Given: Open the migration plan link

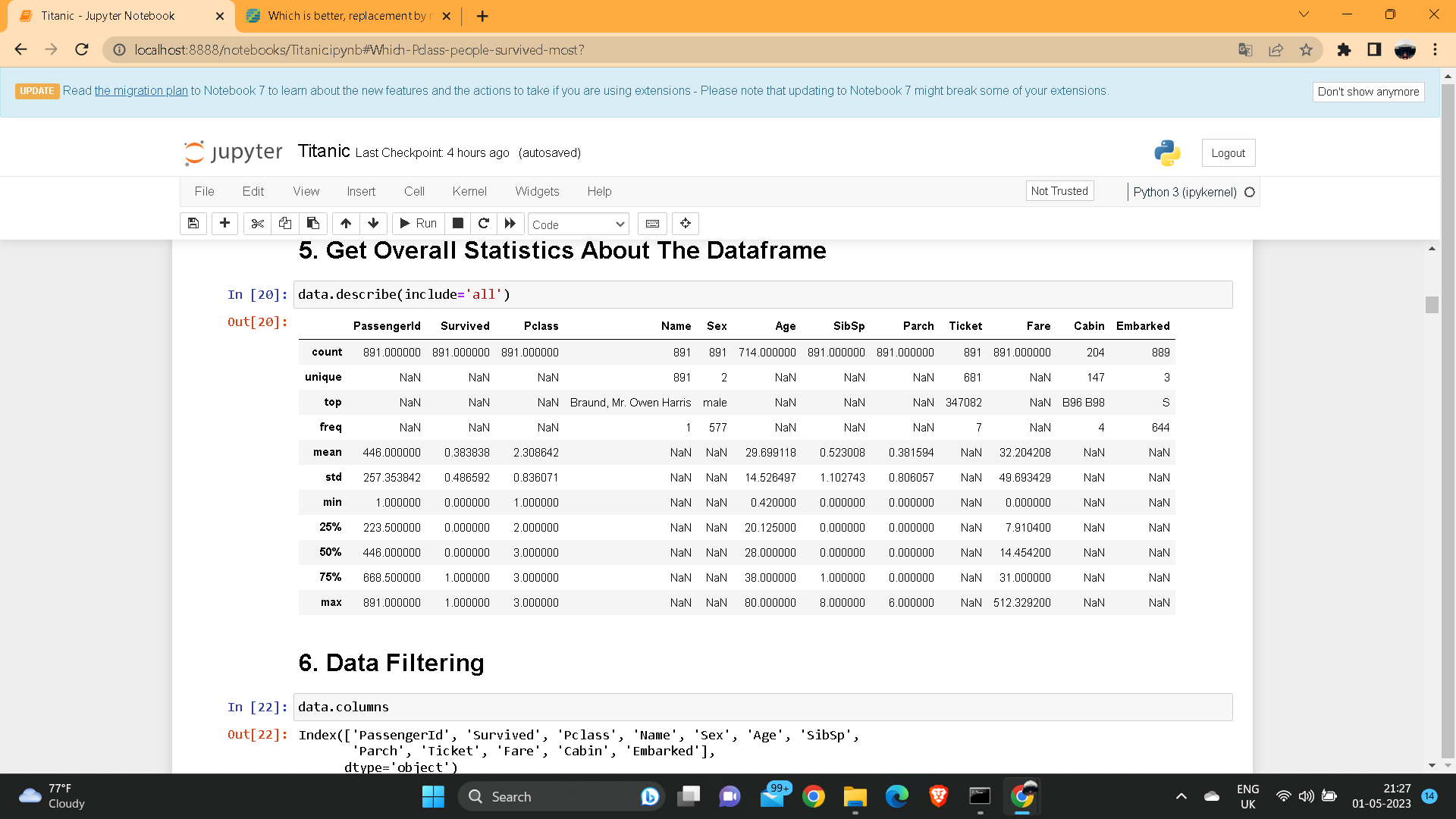Looking at the screenshot, I should 140,90.
